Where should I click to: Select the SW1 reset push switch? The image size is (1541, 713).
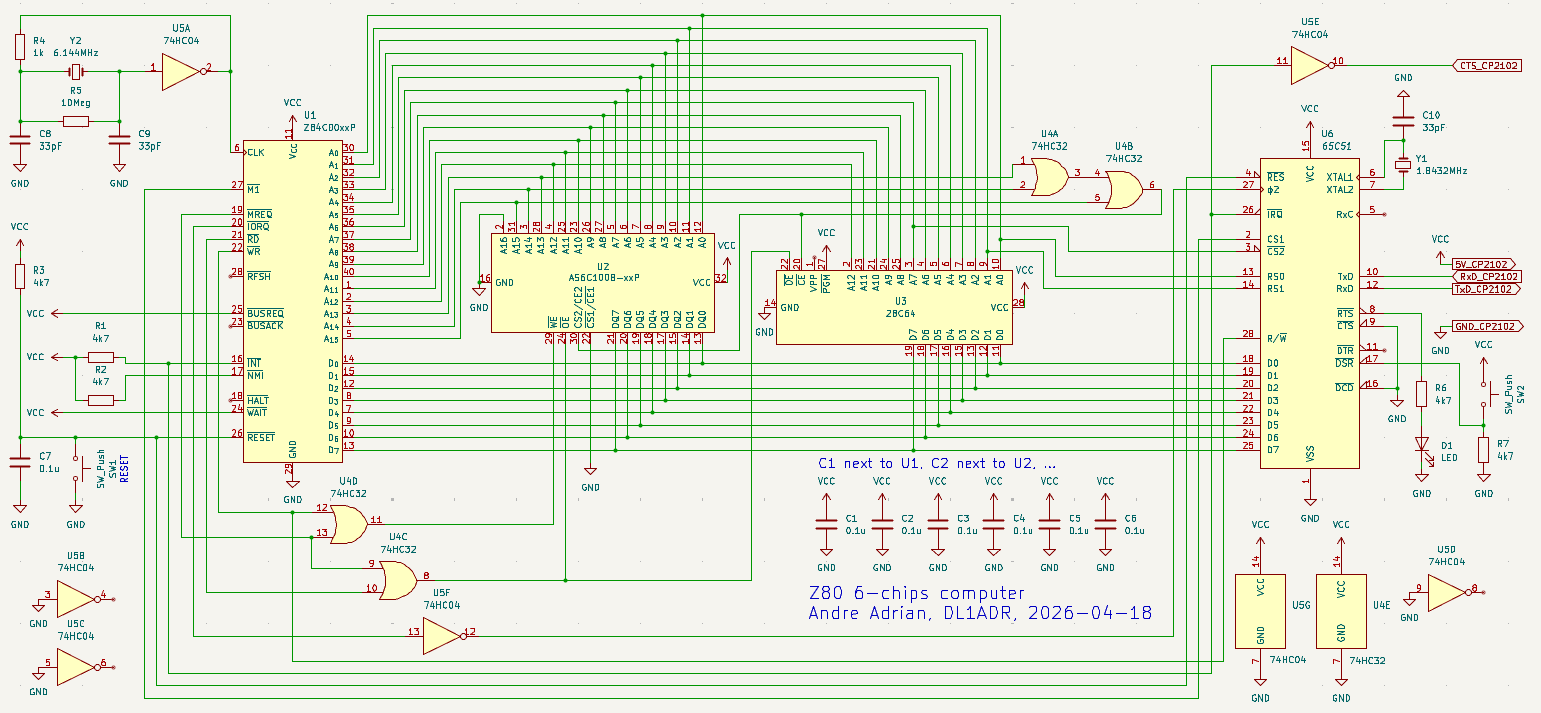[77, 470]
